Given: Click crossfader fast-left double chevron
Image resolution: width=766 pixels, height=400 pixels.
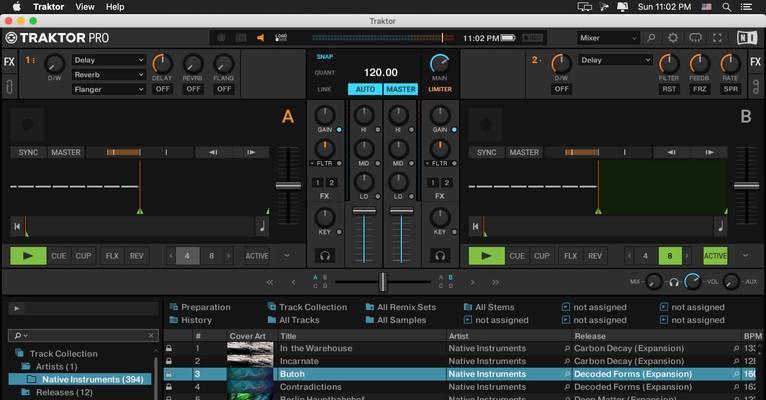Looking at the screenshot, I should tap(270, 282).
